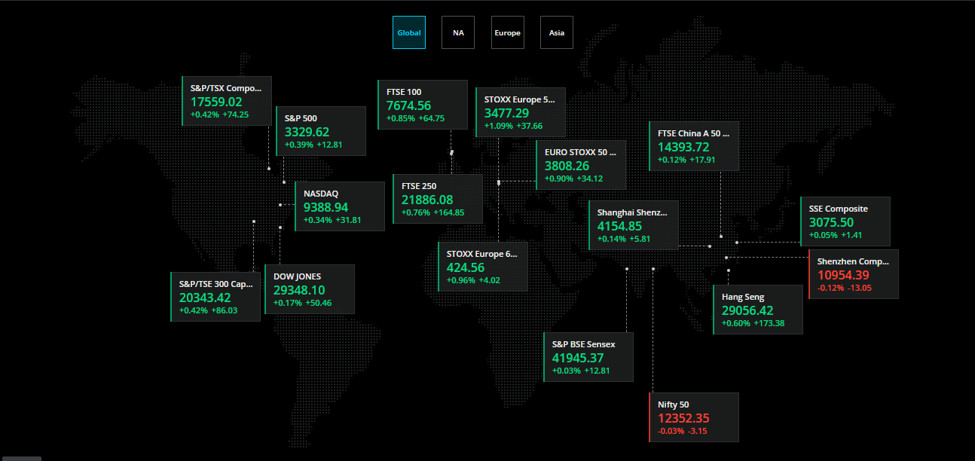This screenshot has width=975, height=461.
Task: Click the DOW JONES index card
Action: (310, 289)
